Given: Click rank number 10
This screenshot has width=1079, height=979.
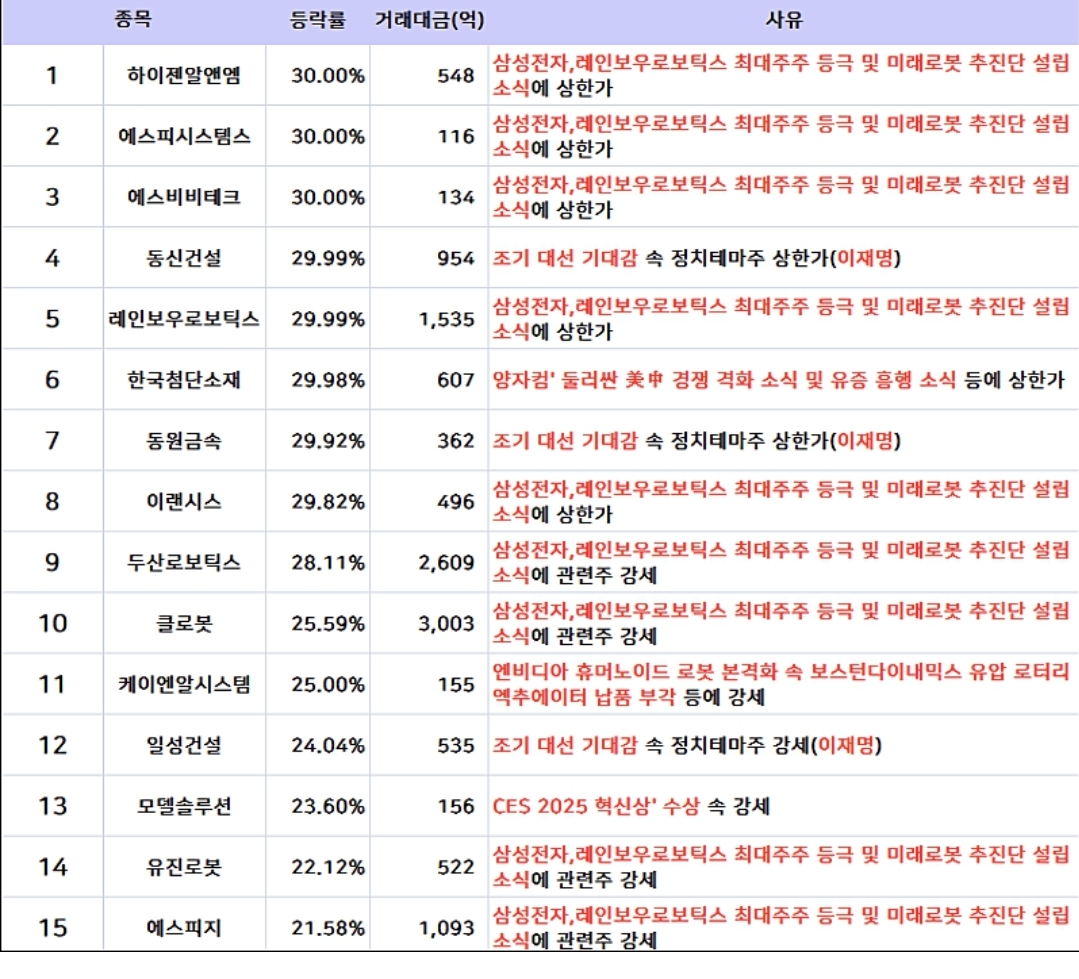Looking at the screenshot, I should (52, 623).
